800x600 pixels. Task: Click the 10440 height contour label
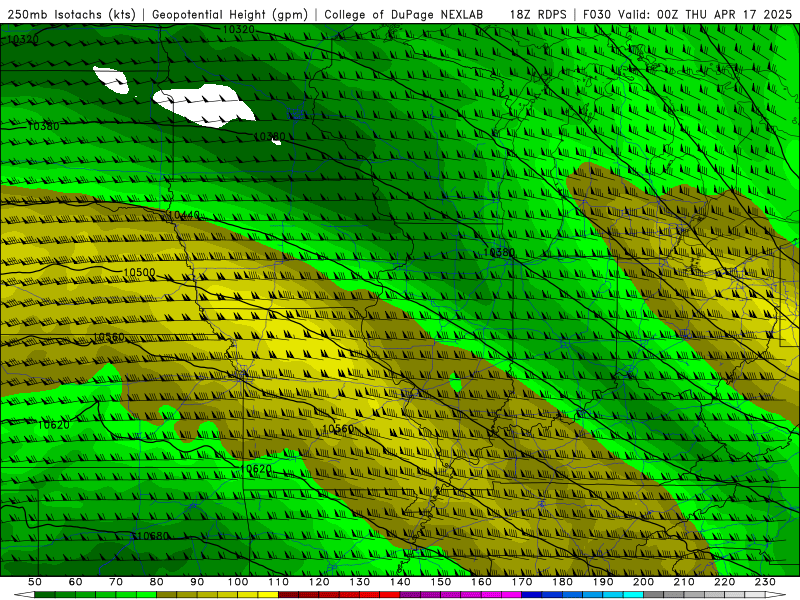[184, 215]
